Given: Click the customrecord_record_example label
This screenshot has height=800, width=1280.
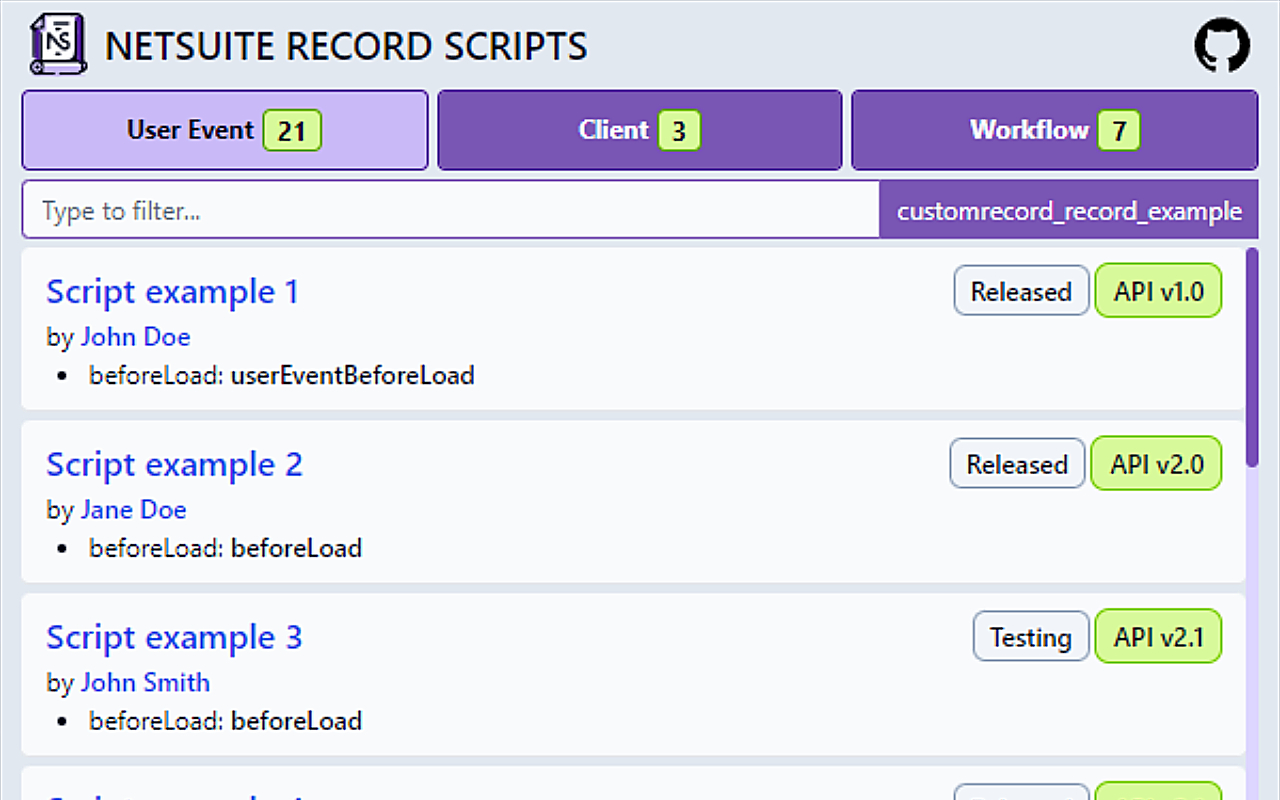Looking at the screenshot, I should pyautogui.click(x=1069, y=210).
